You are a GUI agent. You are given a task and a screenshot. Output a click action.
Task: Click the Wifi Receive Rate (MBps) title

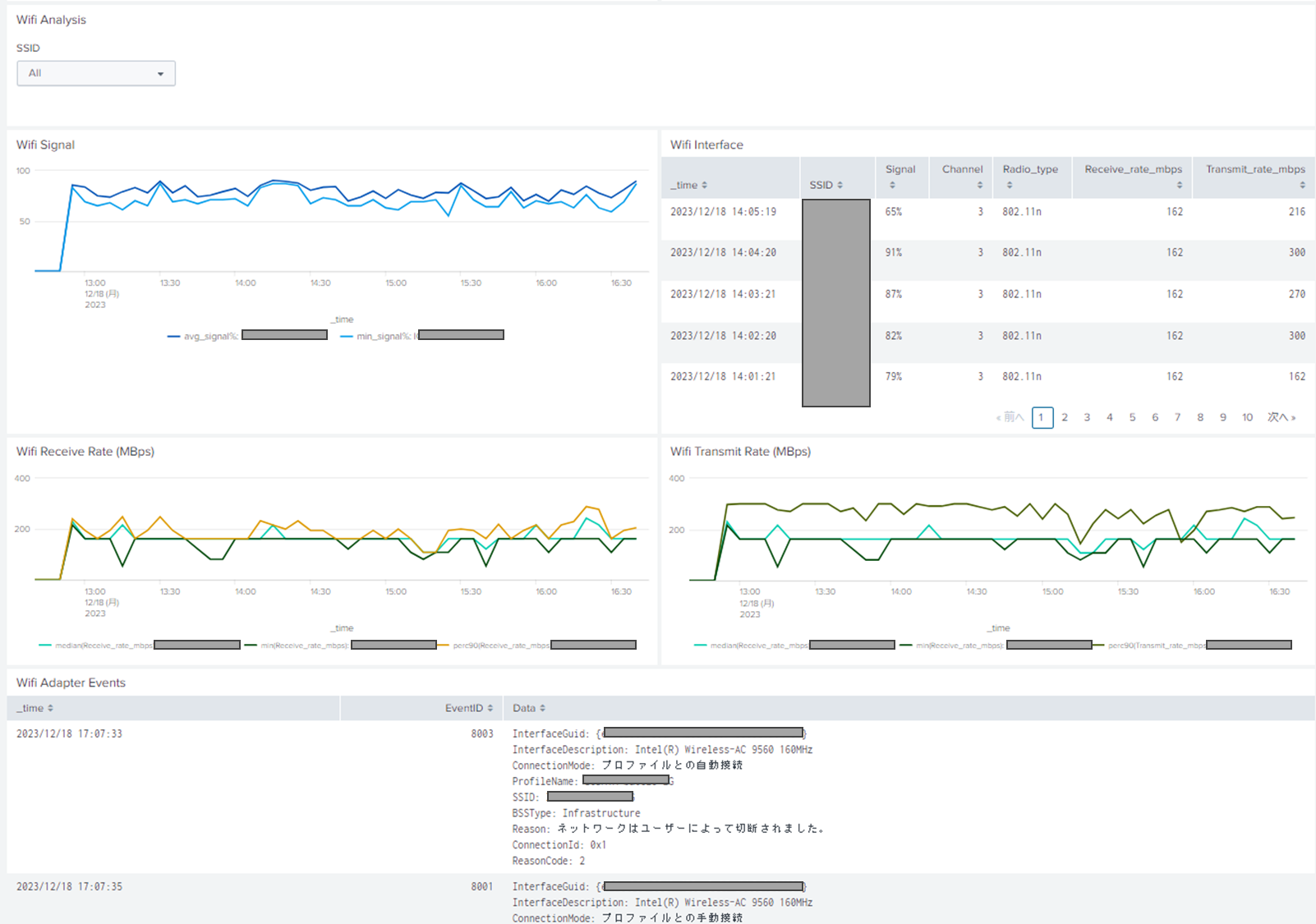[x=85, y=451]
